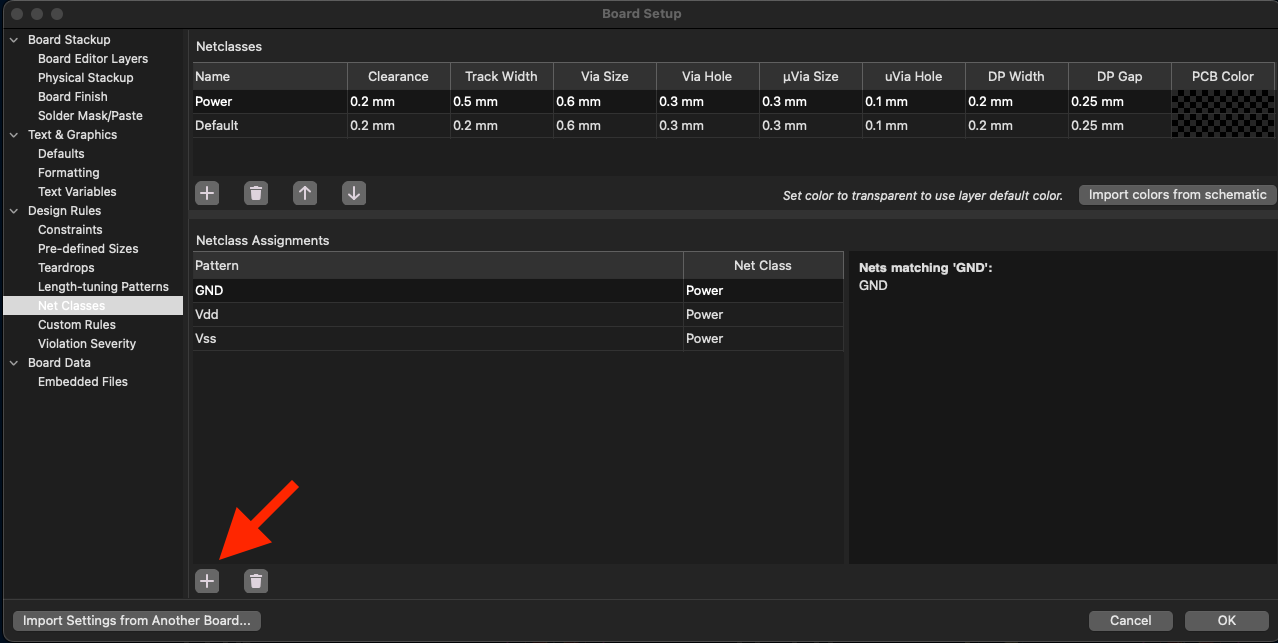Collapse the Board Stackup tree section
Screen dimensions: 1278x643
[x=14, y=40]
